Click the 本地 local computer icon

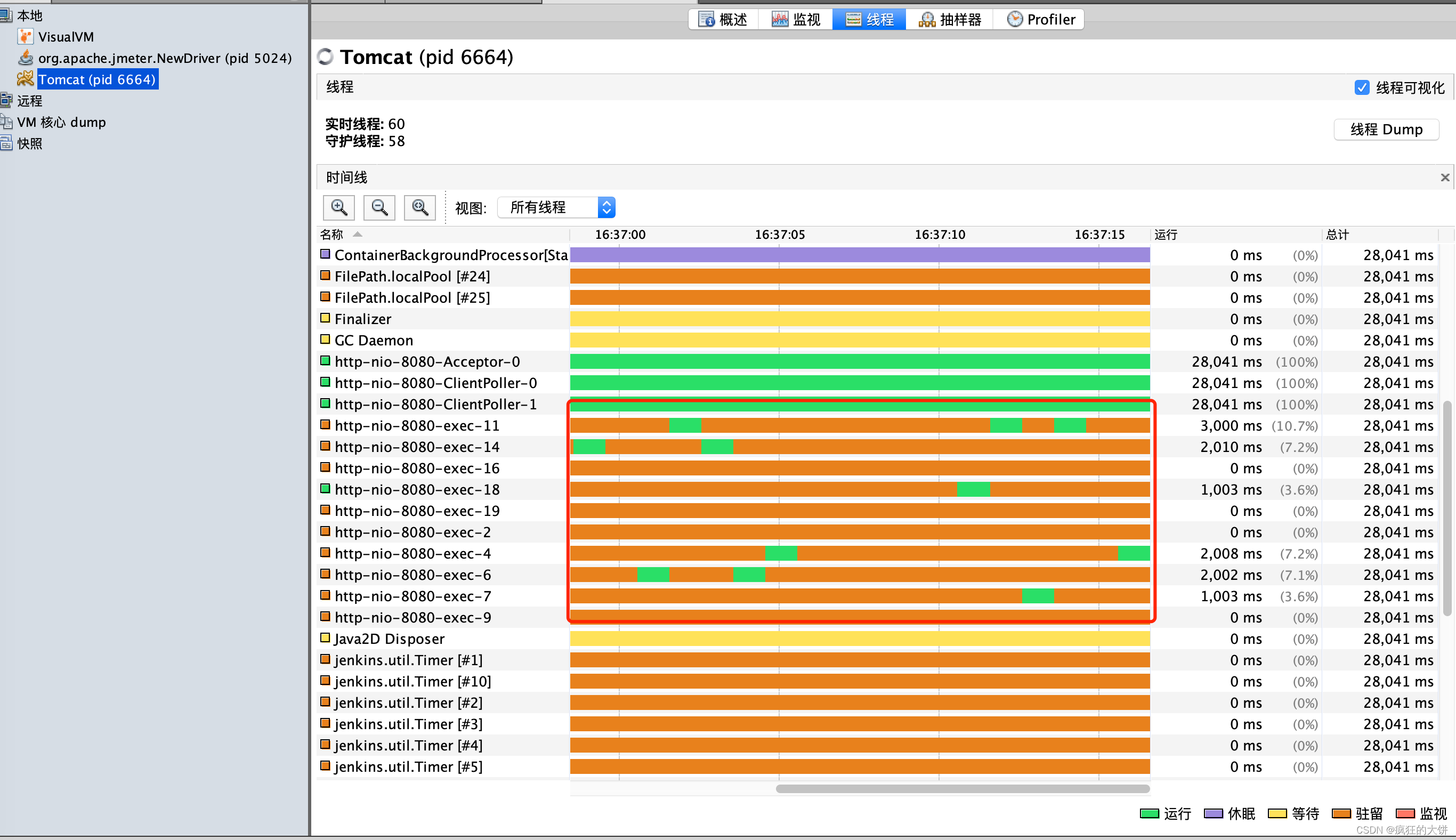coord(6,15)
